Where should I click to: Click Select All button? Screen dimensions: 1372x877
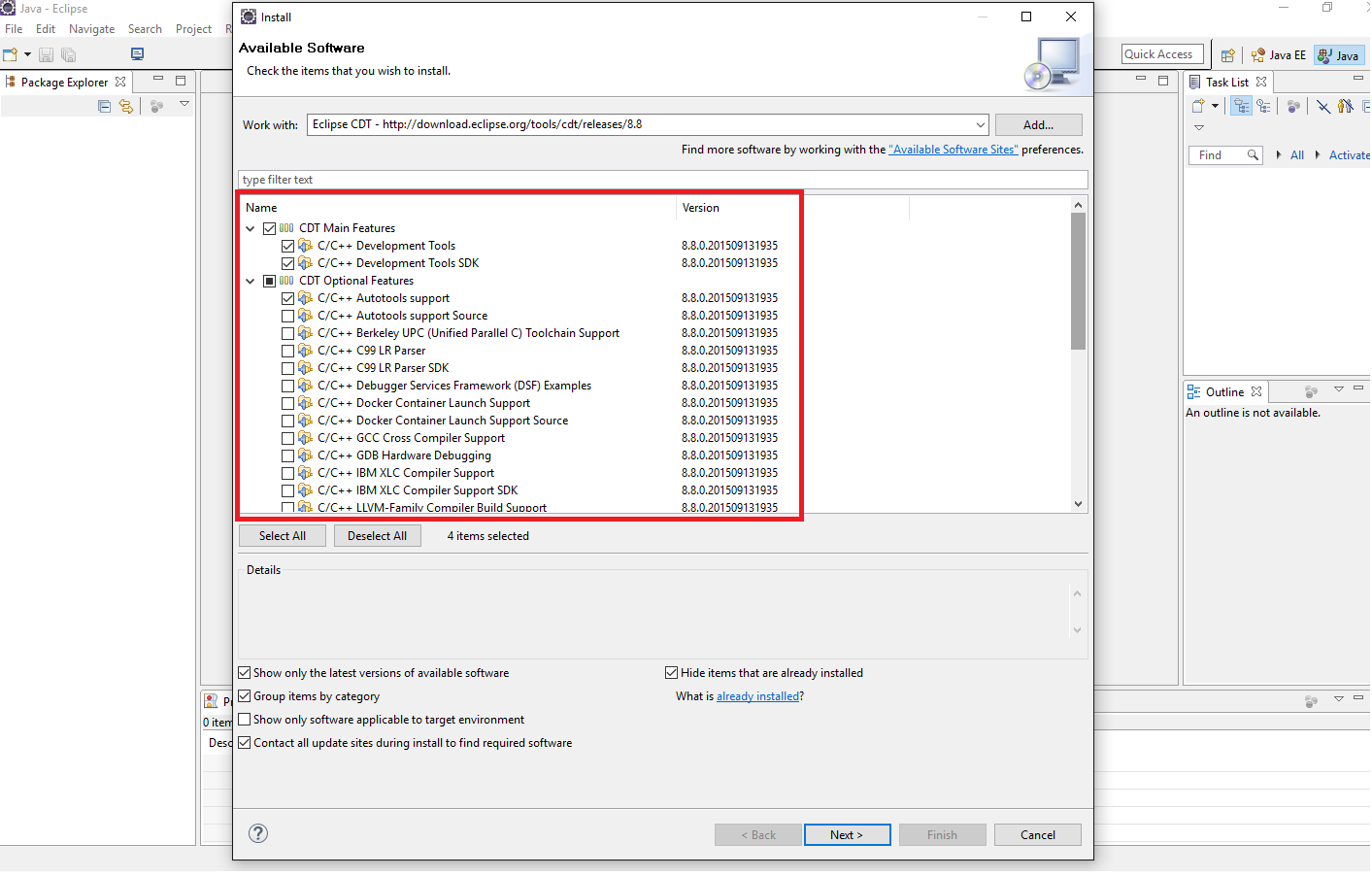[282, 536]
